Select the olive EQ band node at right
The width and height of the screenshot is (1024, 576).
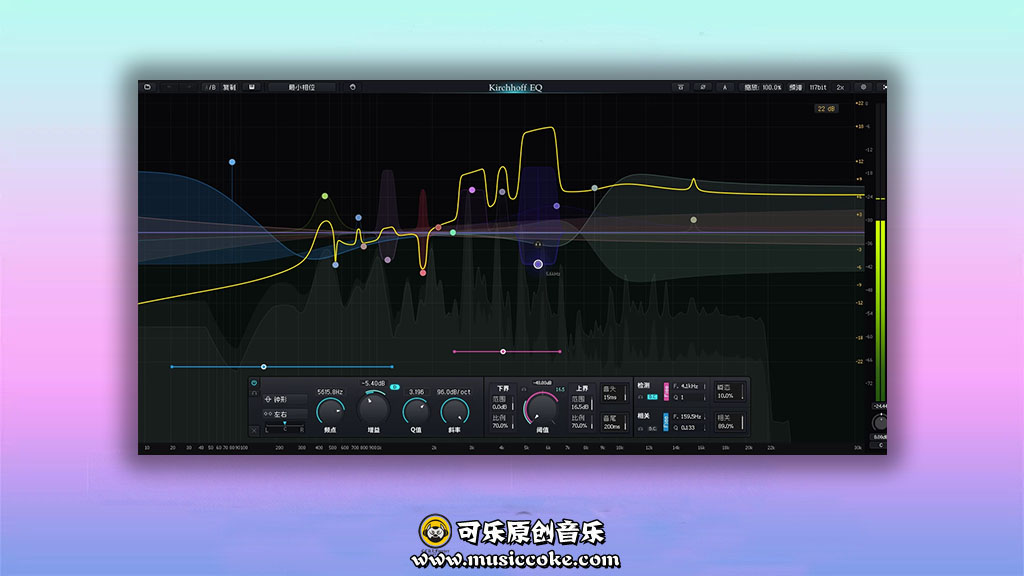[x=694, y=220]
